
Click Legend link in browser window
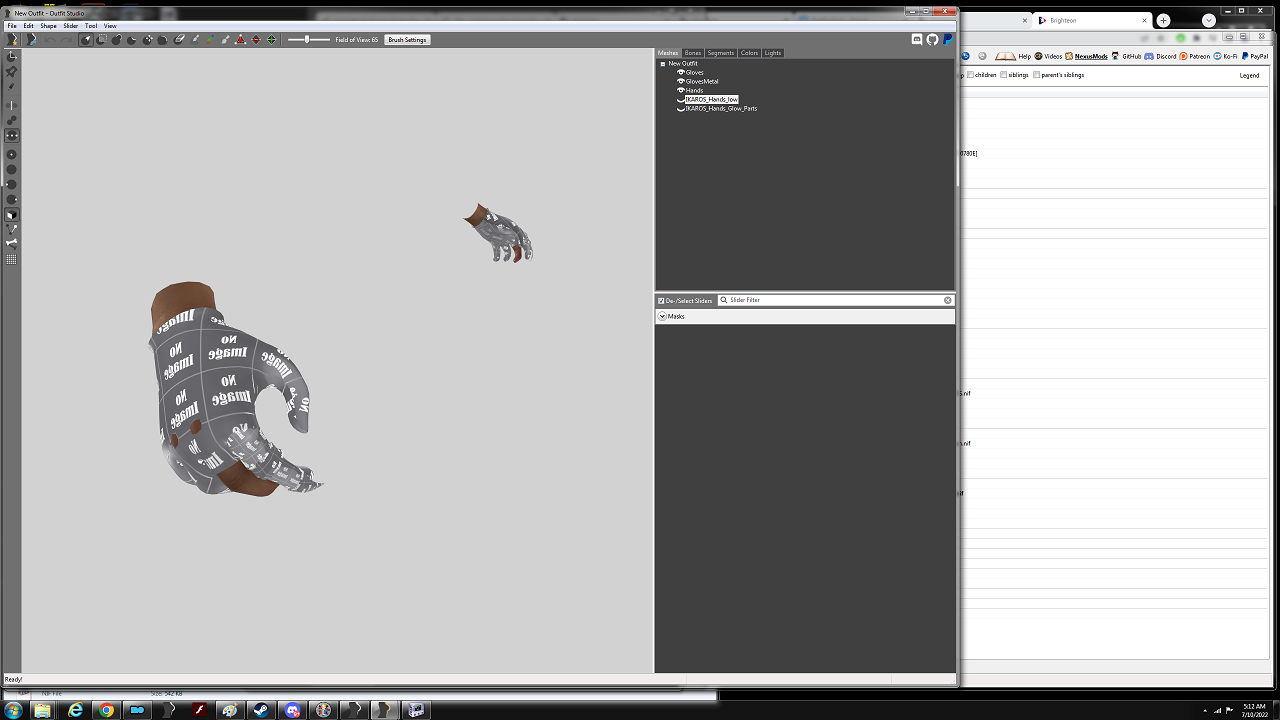pos(1250,75)
